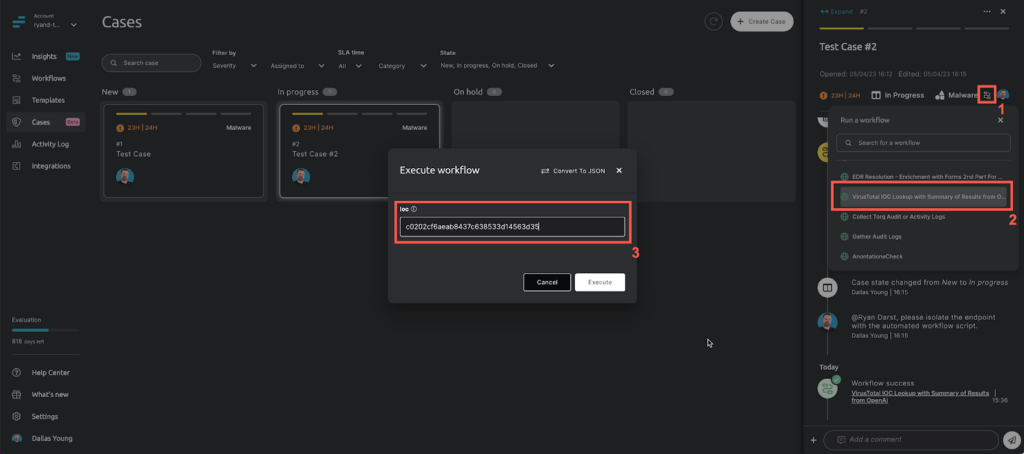Open the three-dots menu in case panel

pos(987,11)
